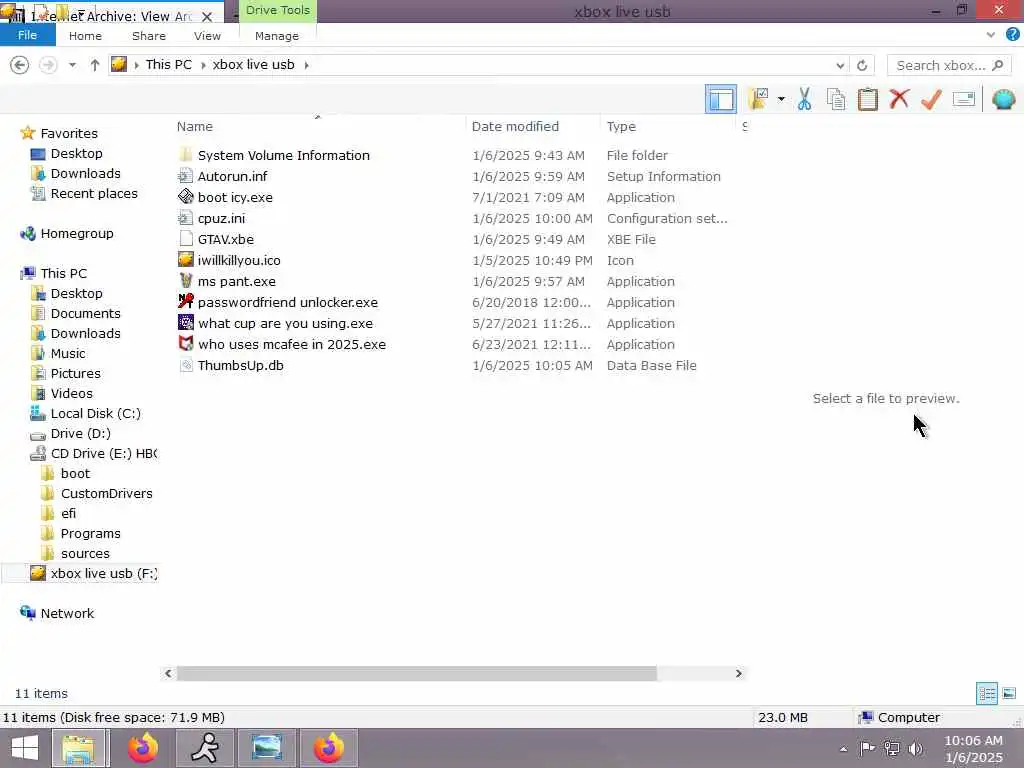Screen dimensions: 1024x768
Task: Toggle the Preview pane toolbar button
Action: click(721, 99)
